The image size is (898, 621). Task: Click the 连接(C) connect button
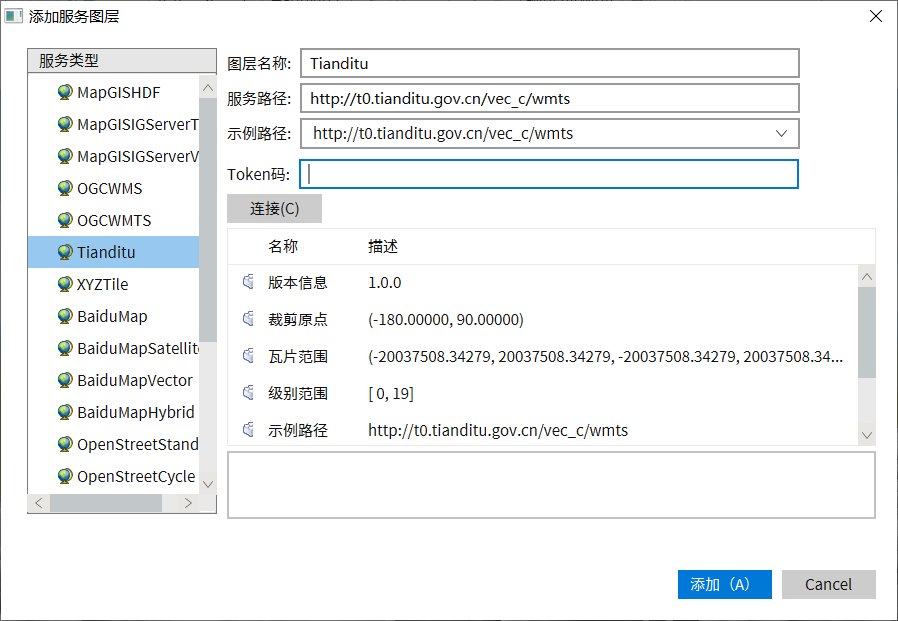[274, 209]
